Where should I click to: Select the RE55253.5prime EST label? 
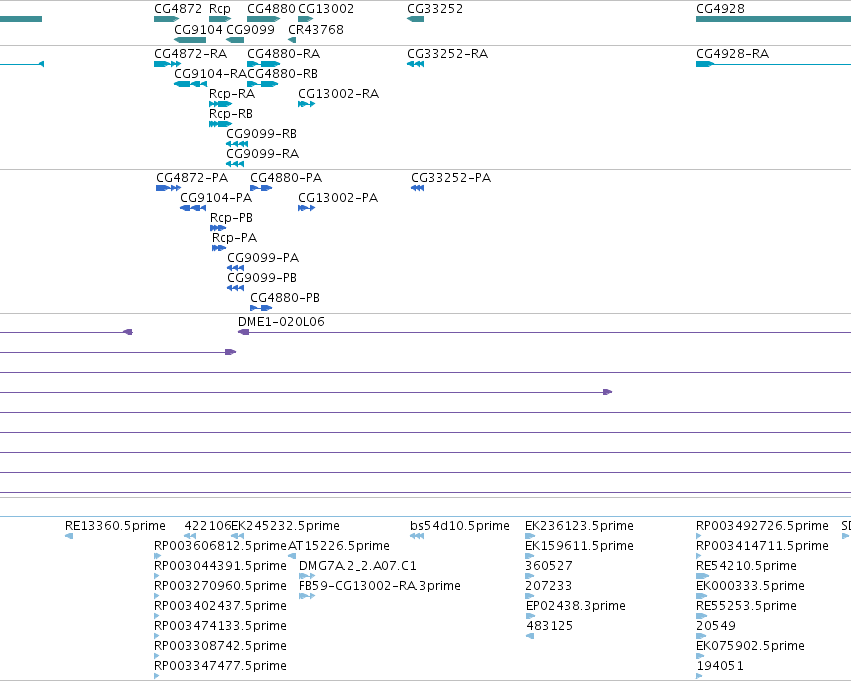pos(746,607)
